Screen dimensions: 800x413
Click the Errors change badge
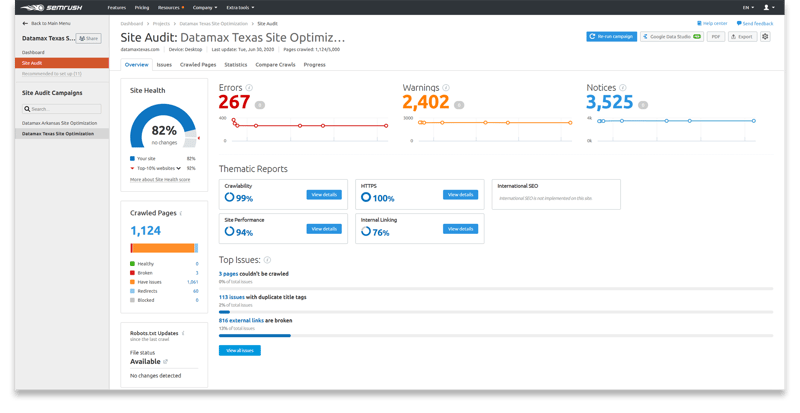[260, 105]
